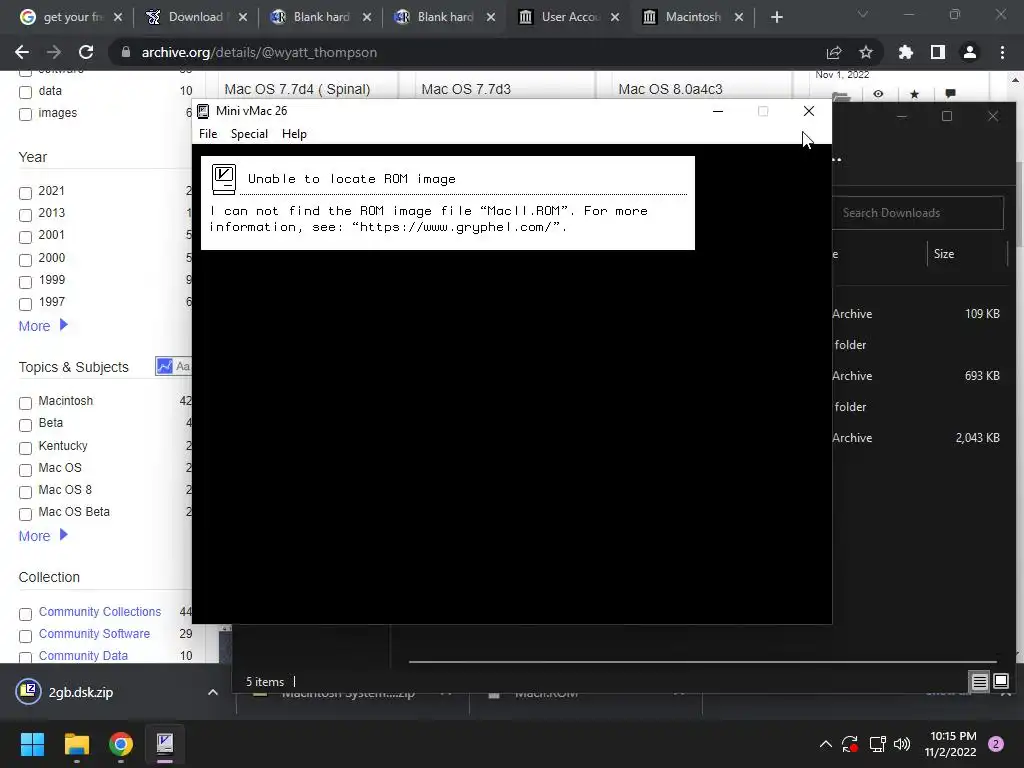Show hidden system tray icons
This screenshot has width=1024, height=768.
click(x=825, y=744)
